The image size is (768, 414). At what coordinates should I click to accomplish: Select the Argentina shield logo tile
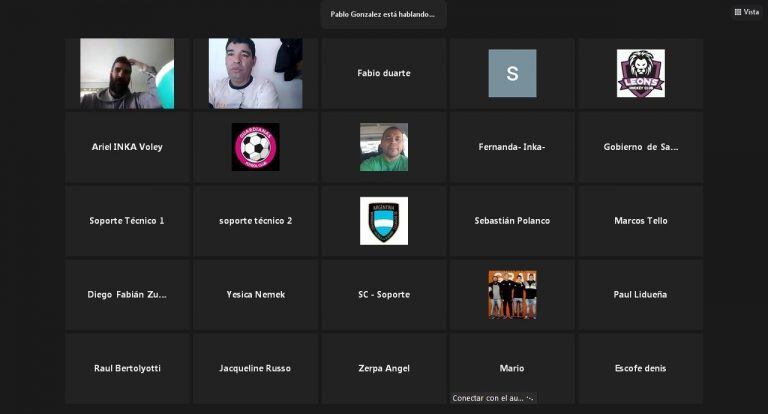(x=384, y=221)
